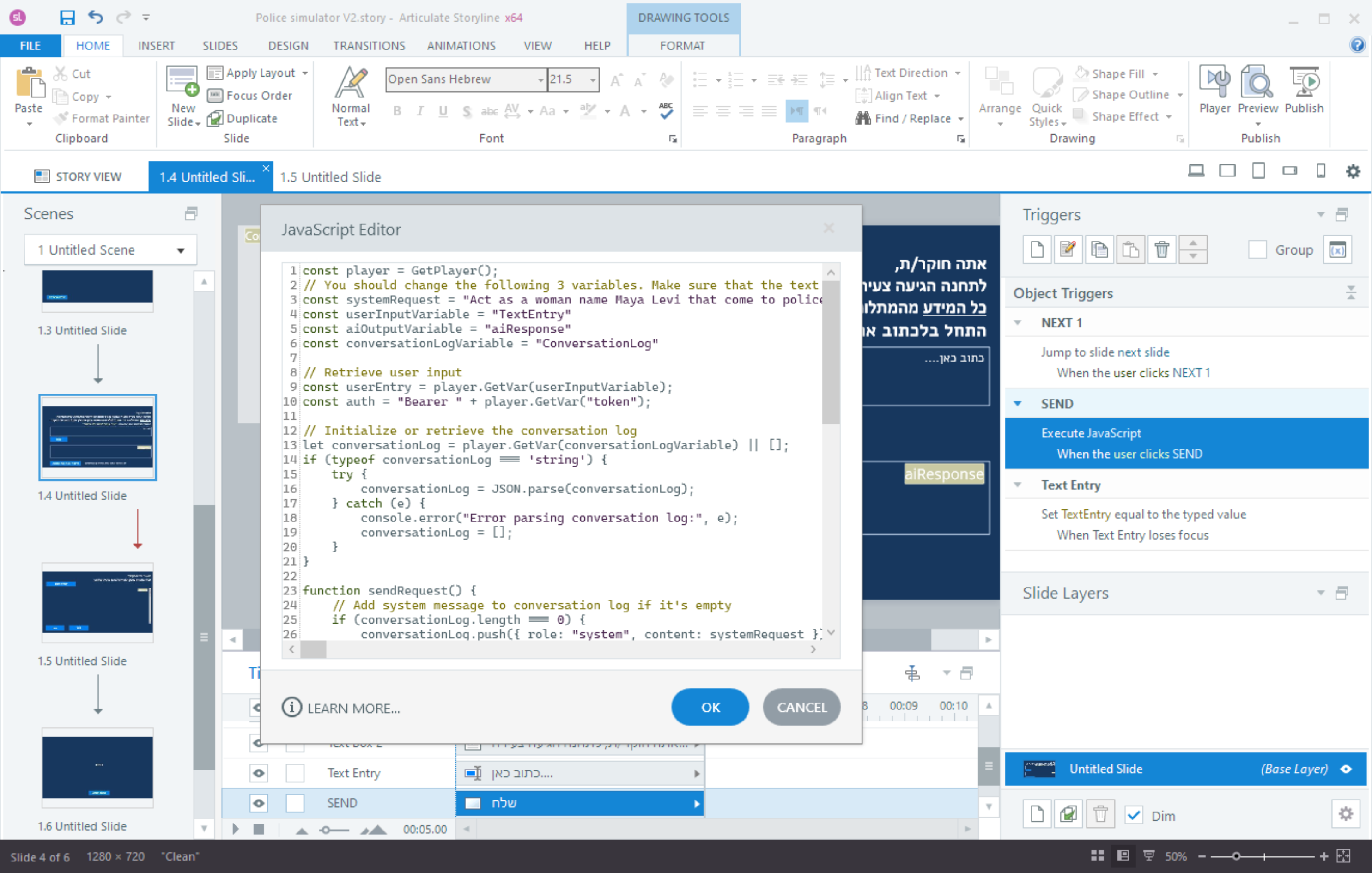Lock the SEND object checkbox in timeline
This screenshot has height=873, width=1372.
pyautogui.click(x=295, y=803)
